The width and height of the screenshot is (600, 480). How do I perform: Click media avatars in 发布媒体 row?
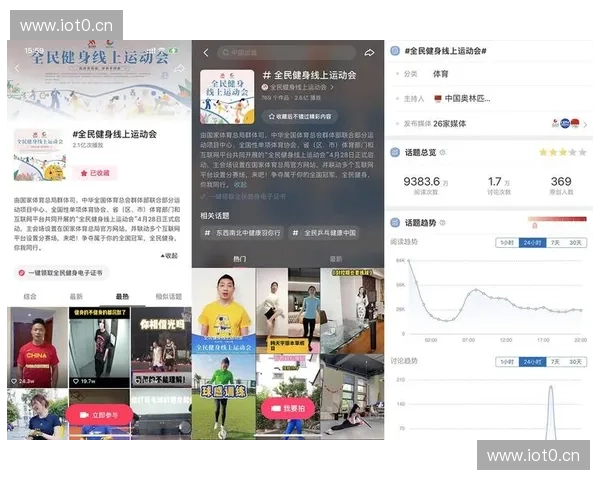coord(566,123)
